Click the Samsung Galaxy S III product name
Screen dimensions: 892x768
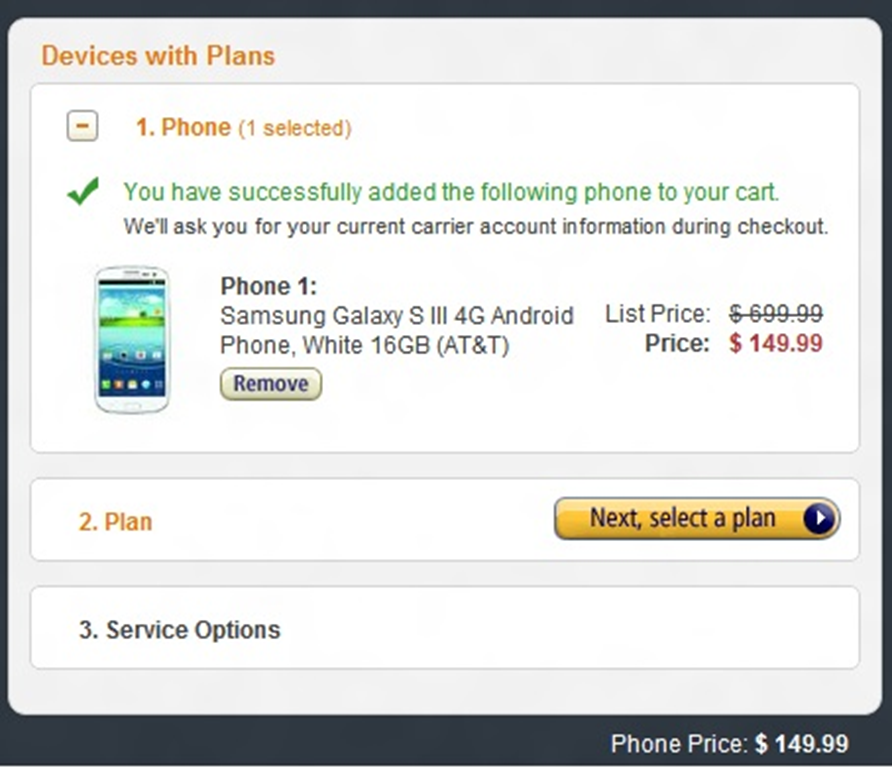tap(396, 331)
